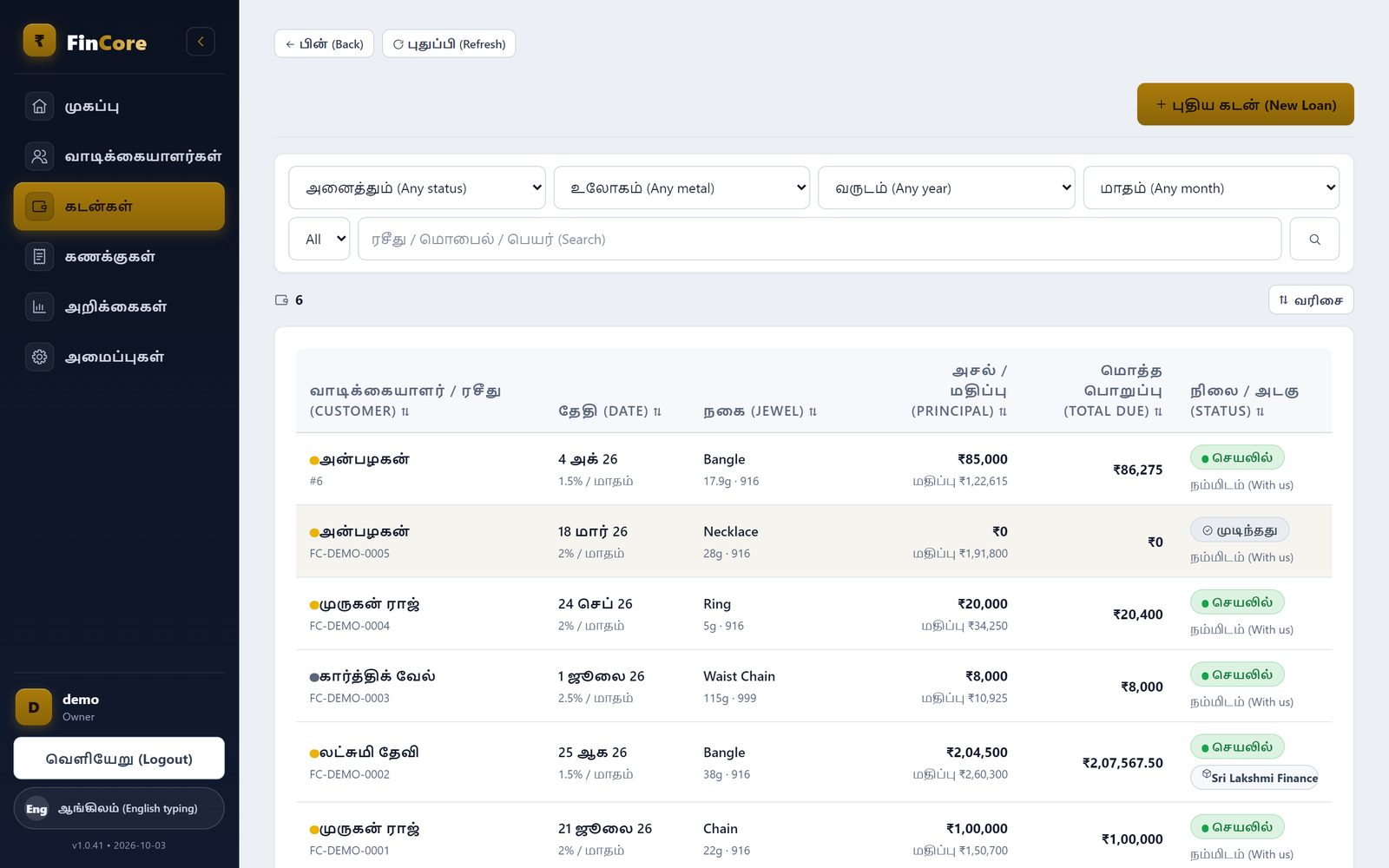1389x868 pixels.
Task: Click the வரிசை sort button
Action: tap(1311, 300)
